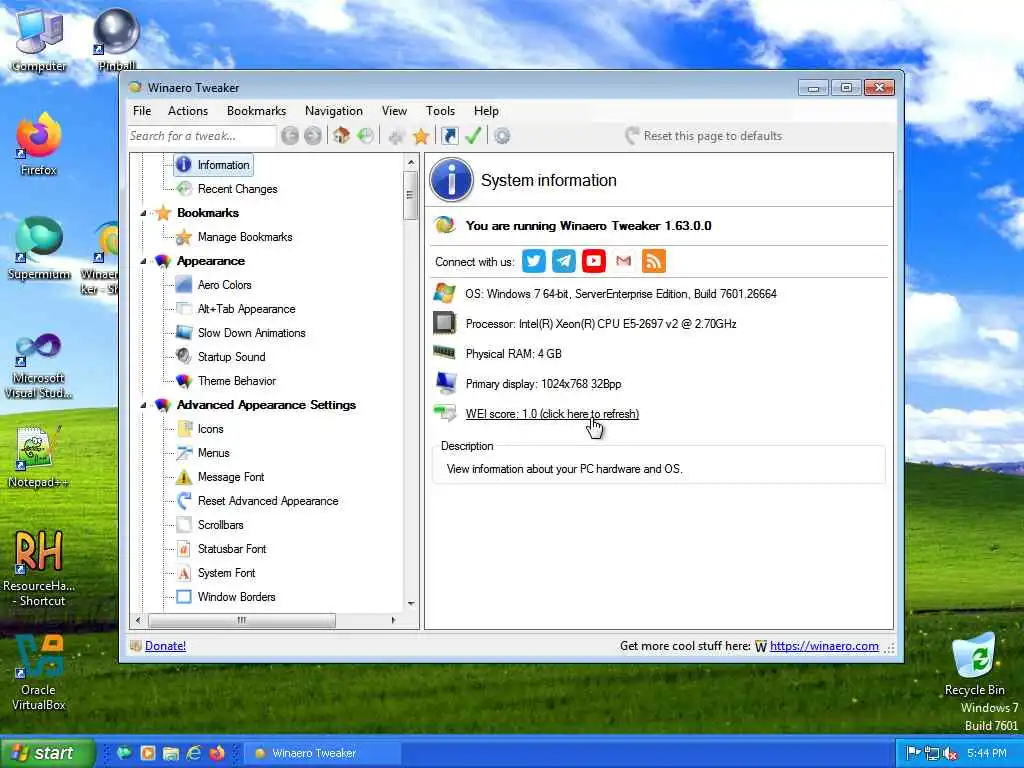
Task: Open the Bookmarks menu
Action: click(257, 111)
